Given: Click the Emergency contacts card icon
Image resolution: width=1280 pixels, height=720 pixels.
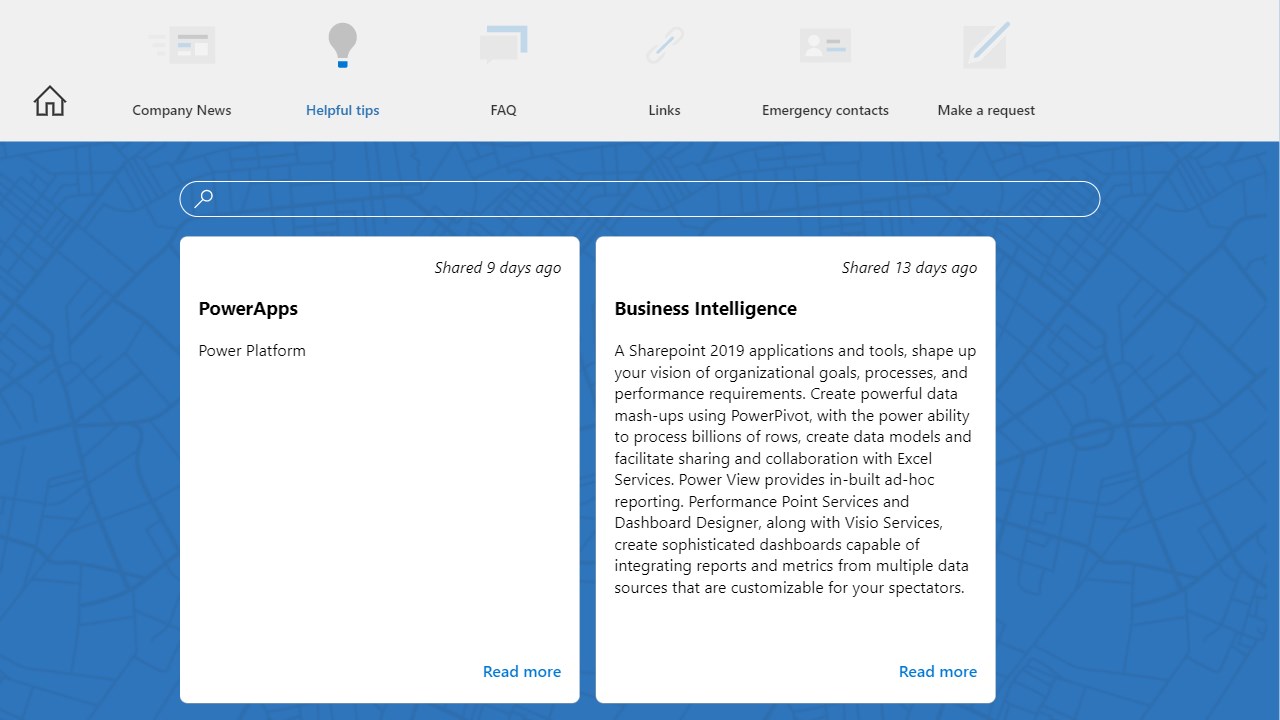Looking at the screenshot, I should [825, 45].
